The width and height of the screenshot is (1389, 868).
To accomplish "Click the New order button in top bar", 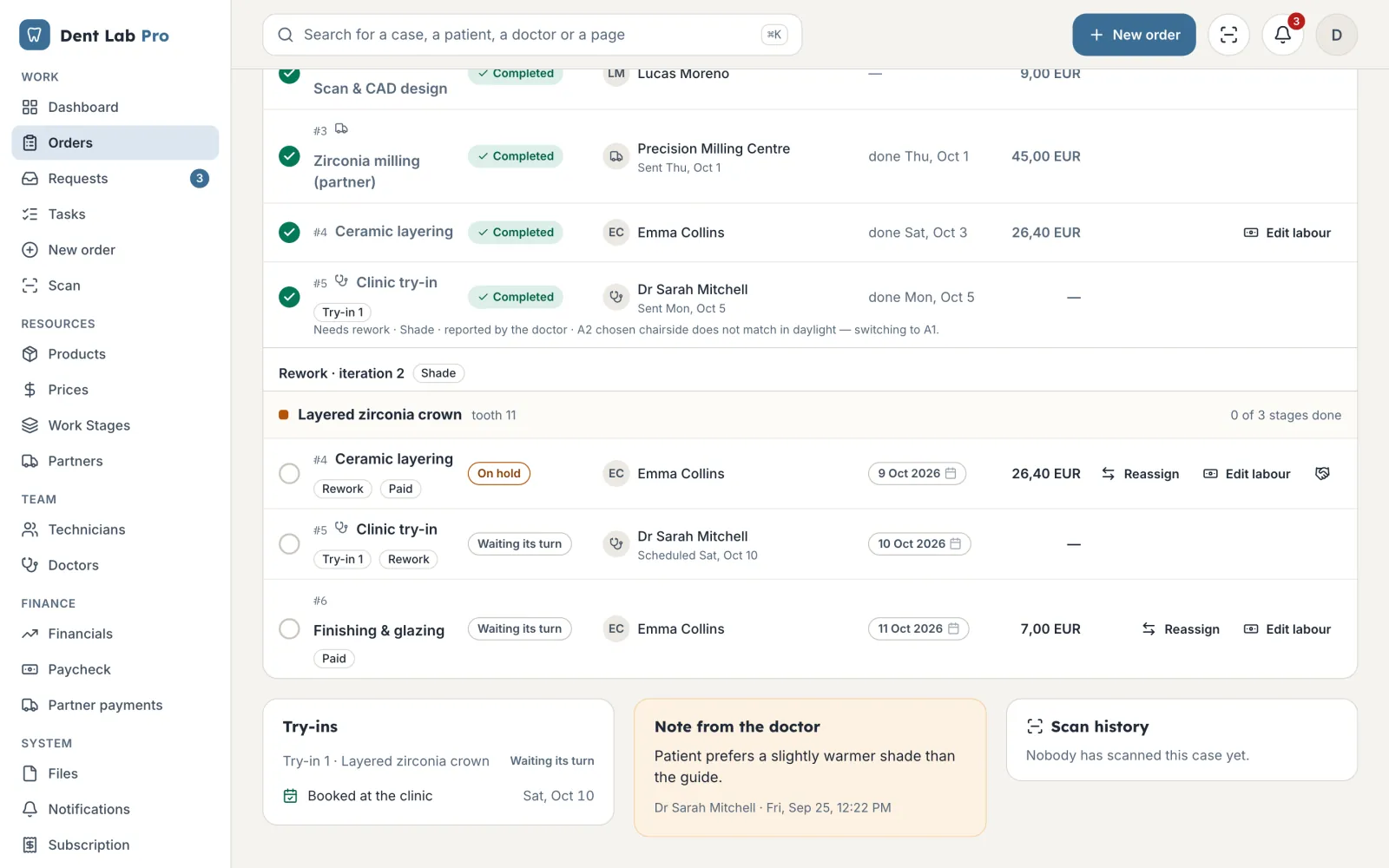I will (1134, 35).
